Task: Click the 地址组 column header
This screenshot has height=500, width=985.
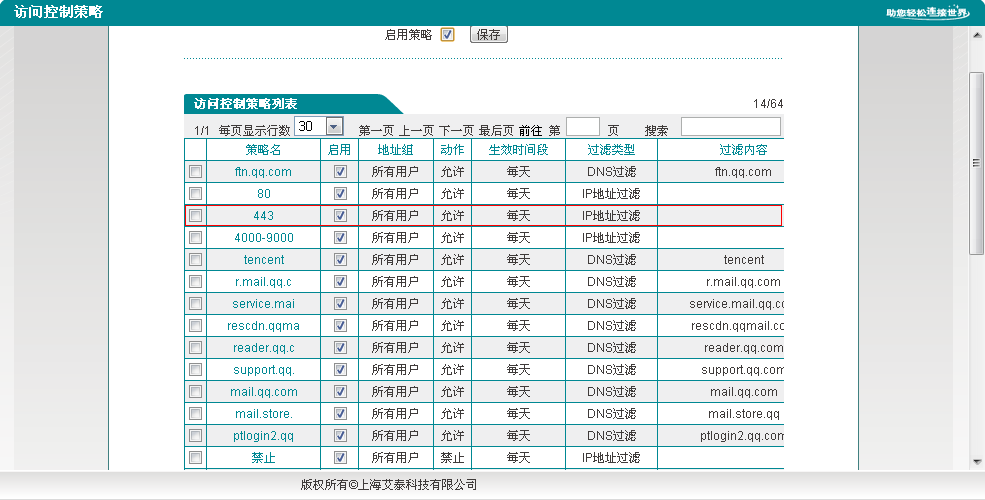Action: click(395, 149)
